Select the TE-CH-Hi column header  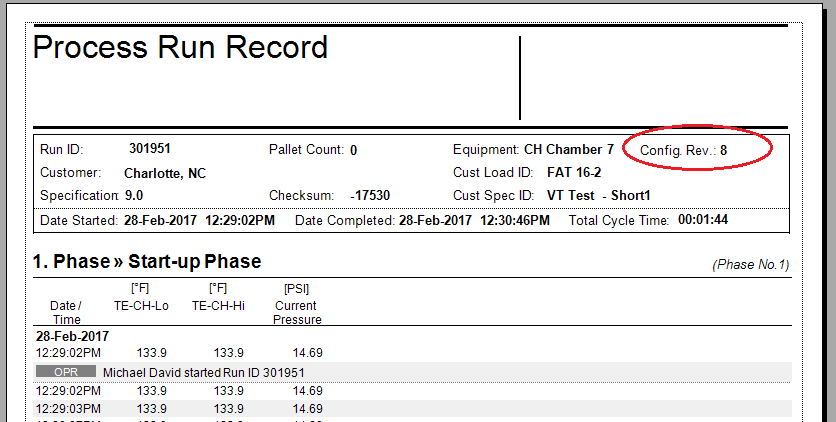tap(218, 306)
